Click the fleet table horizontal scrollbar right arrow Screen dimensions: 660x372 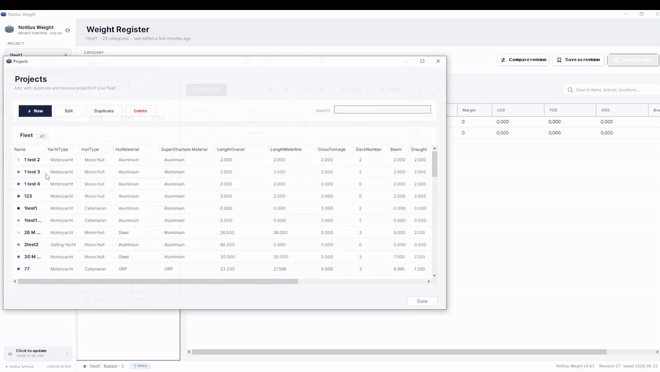pyautogui.click(x=428, y=281)
